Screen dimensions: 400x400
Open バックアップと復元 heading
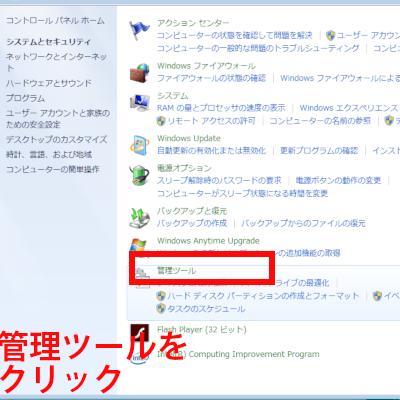click(x=192, y=211)
